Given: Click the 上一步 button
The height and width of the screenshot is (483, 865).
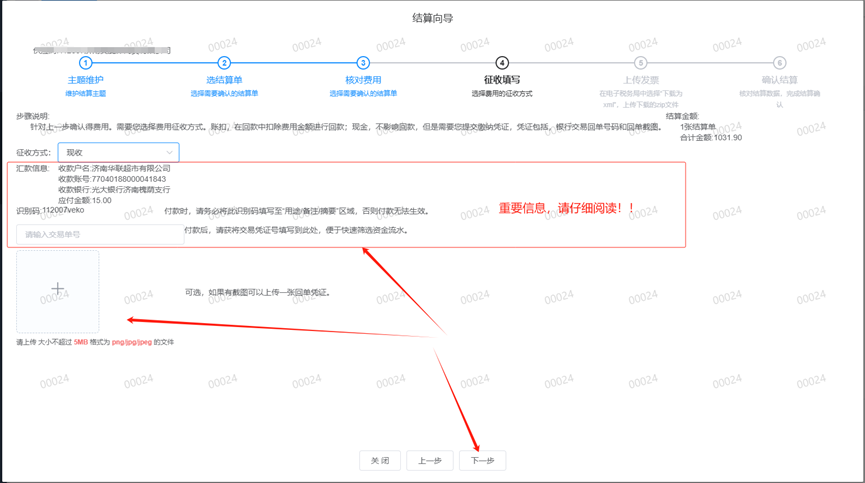Looking at the screenshot, I should 430,460.
